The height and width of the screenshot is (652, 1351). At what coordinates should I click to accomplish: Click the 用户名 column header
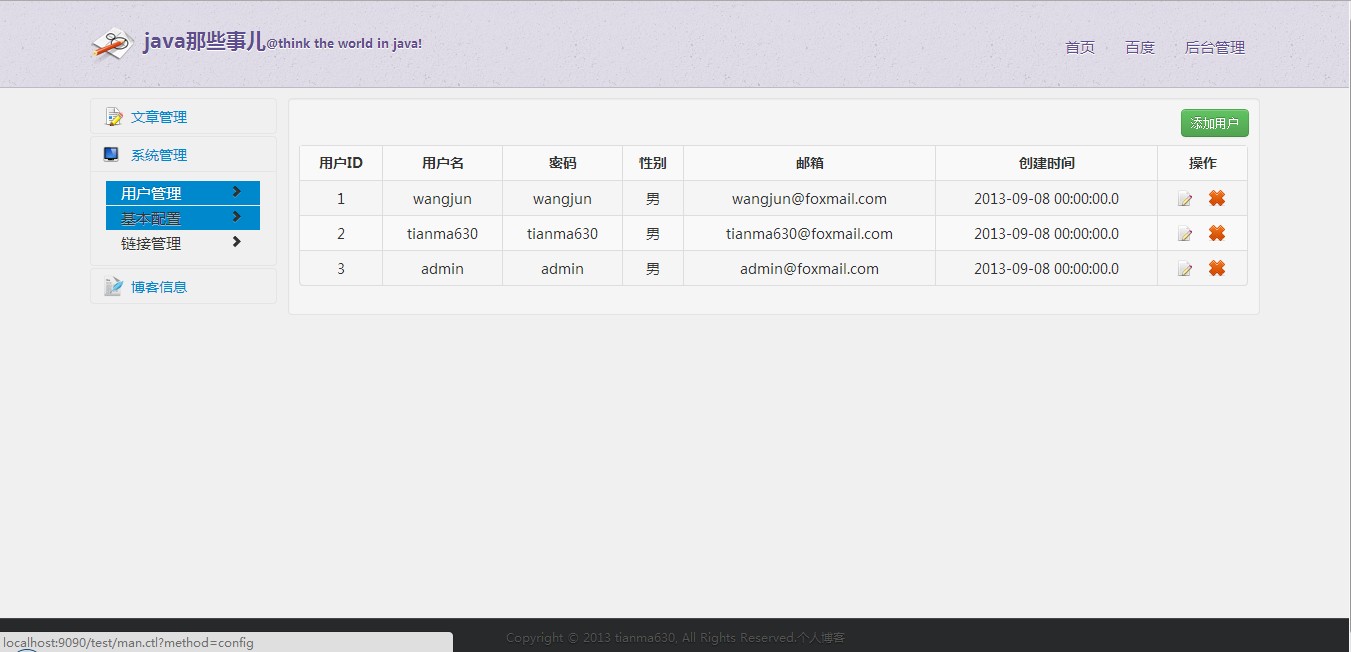coord(442,163)
